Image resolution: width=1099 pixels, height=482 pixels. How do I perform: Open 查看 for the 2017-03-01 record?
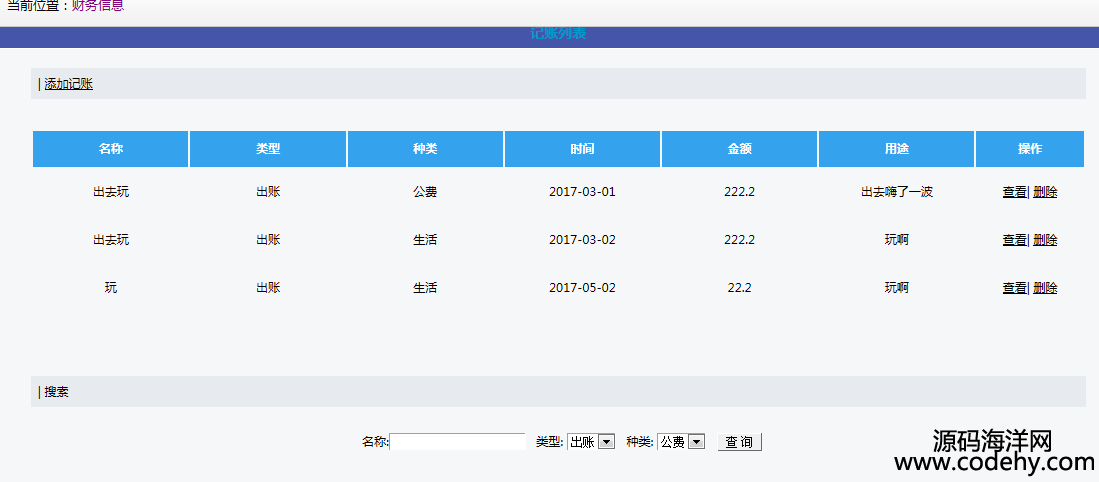tap(1014, 192)
